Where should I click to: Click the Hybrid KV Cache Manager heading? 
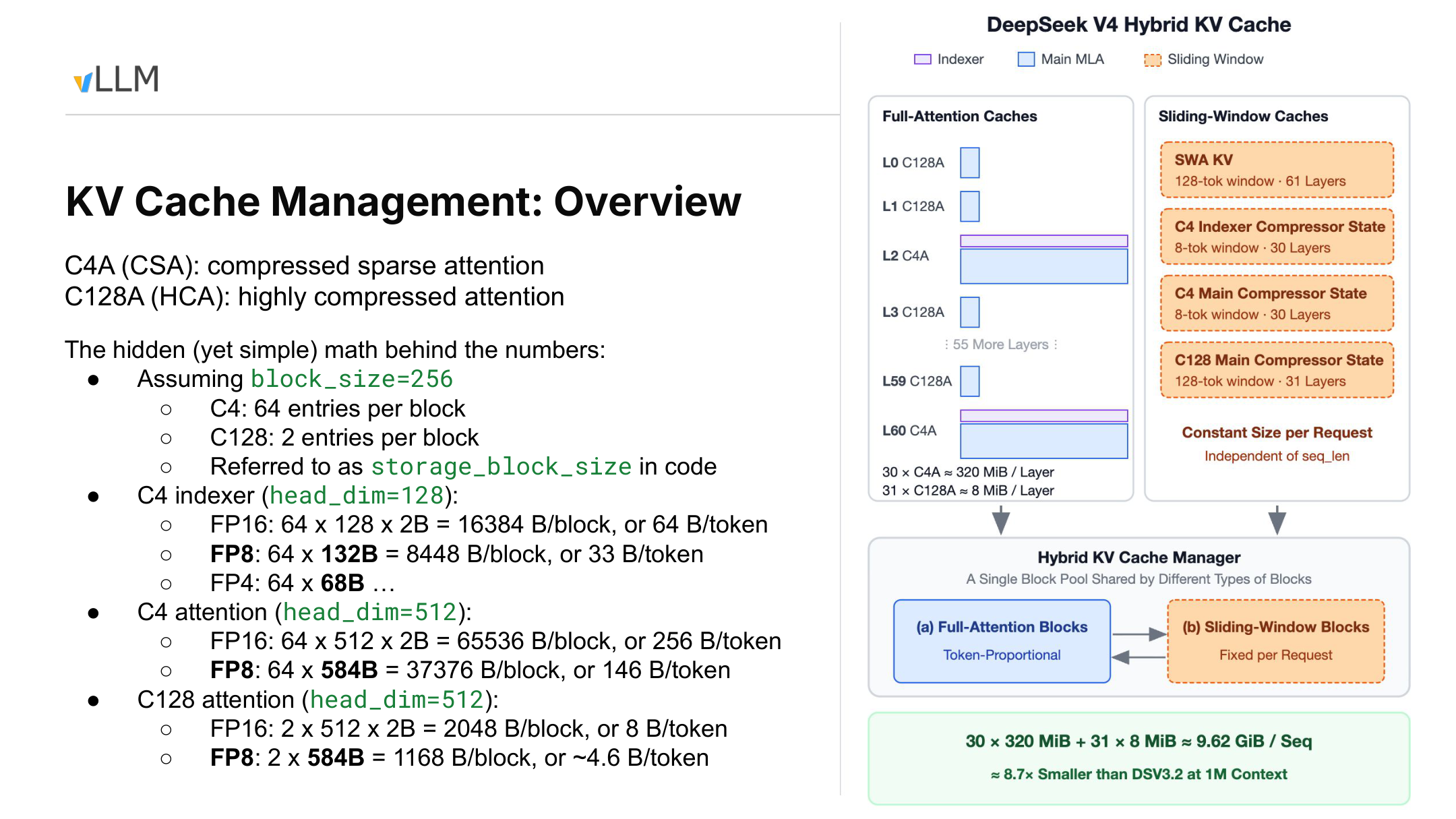pos(1139,557)
